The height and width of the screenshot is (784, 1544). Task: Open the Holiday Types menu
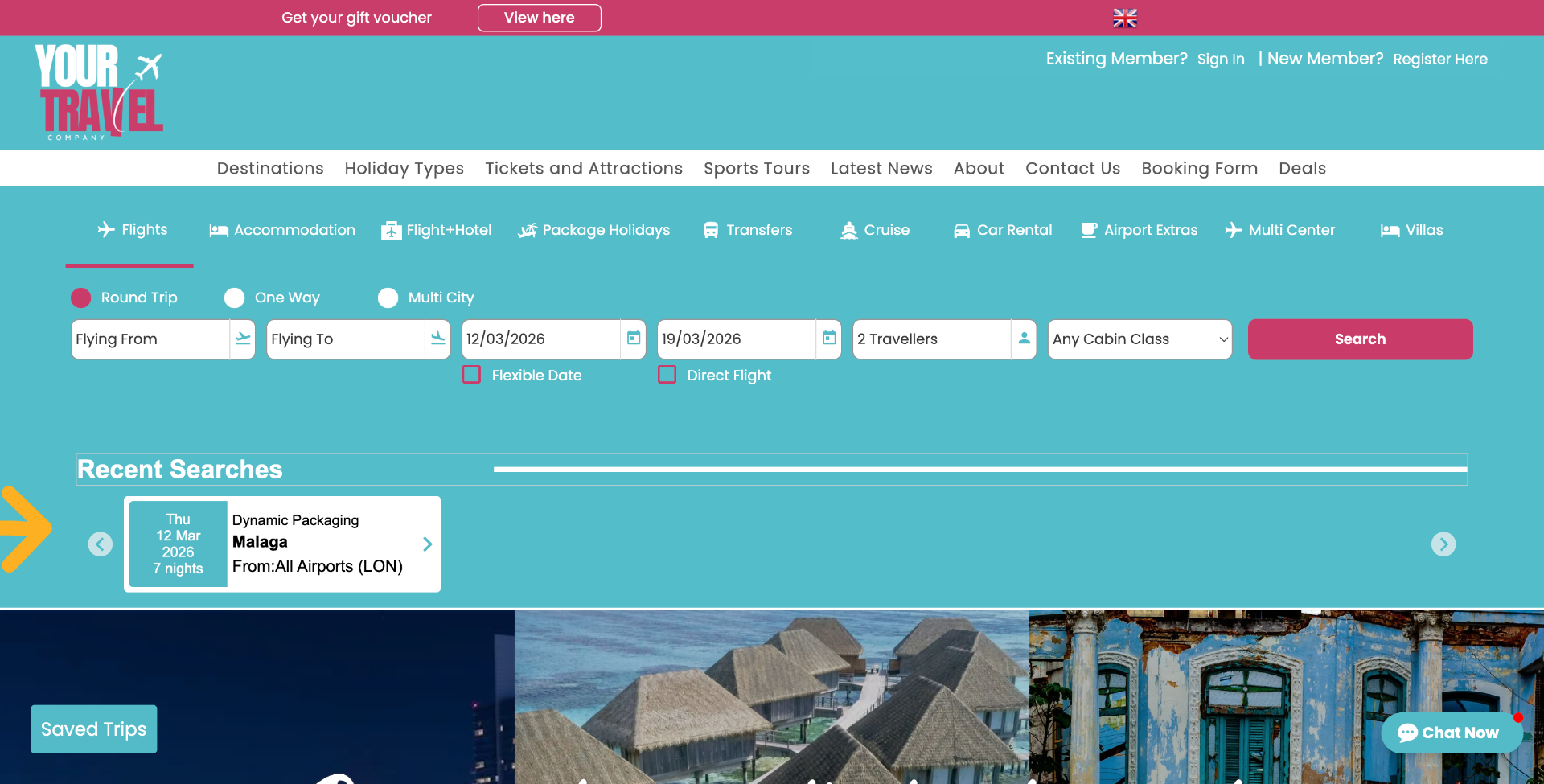[404, 168]
